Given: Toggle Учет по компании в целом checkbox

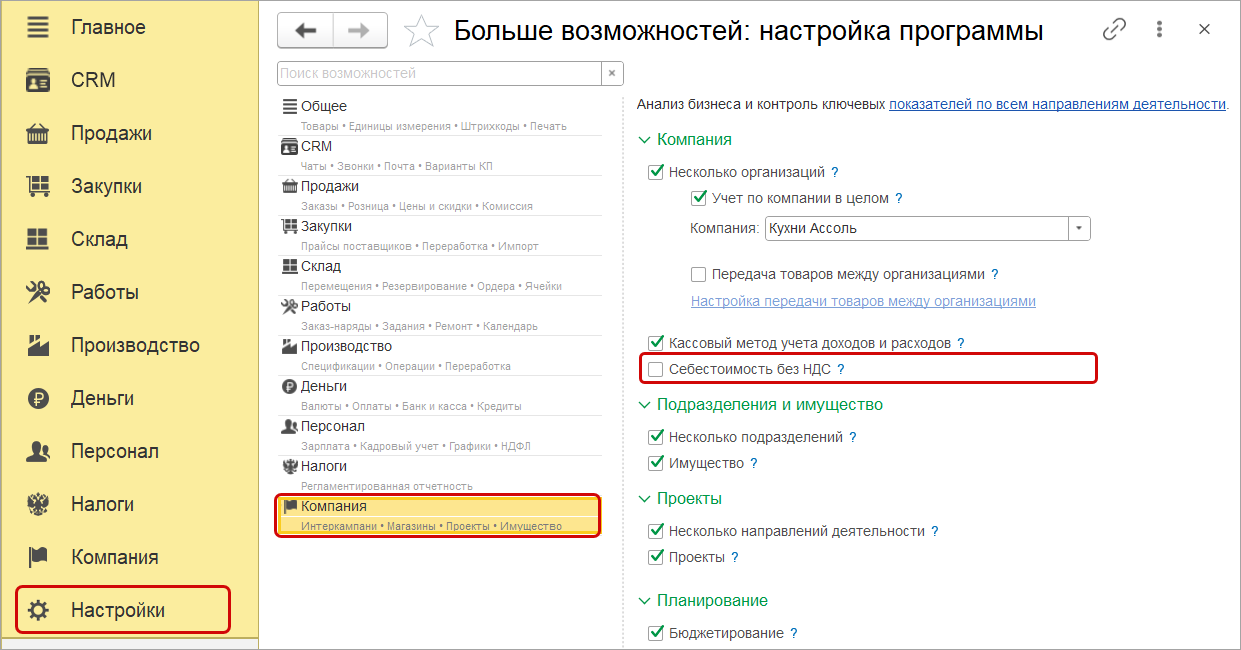Looking at the screenshot, I should point(699,198).
